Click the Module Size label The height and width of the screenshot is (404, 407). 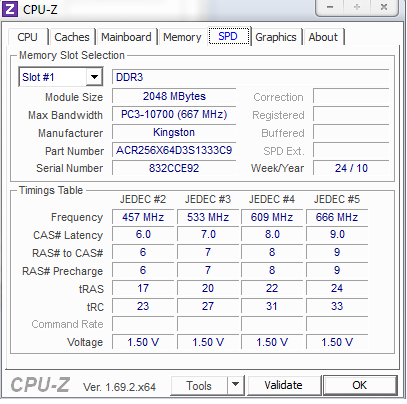pyautogui.click(x=74, y=97)
